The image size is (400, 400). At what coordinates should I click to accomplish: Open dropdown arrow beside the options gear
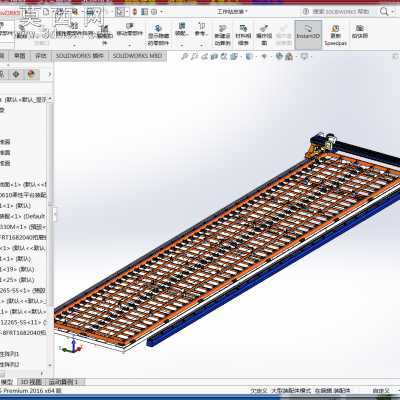[161, 12]
